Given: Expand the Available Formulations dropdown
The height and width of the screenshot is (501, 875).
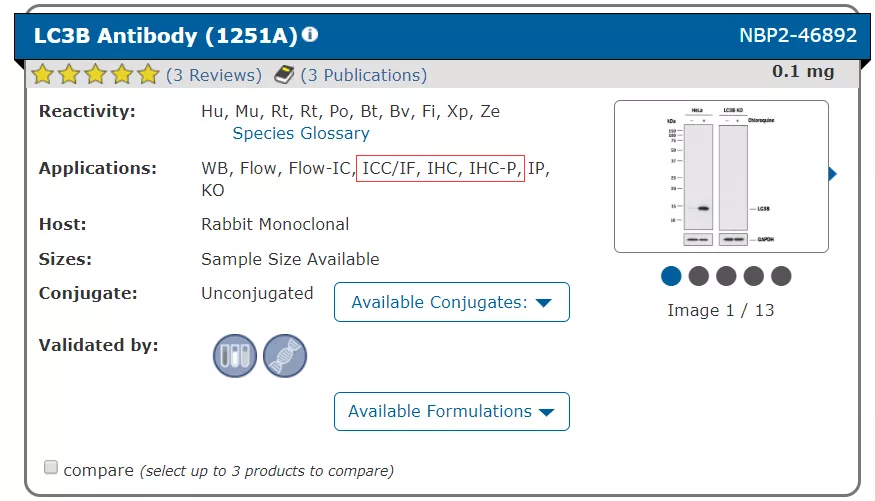Looking at the screenshot, I should coord(451,411).
